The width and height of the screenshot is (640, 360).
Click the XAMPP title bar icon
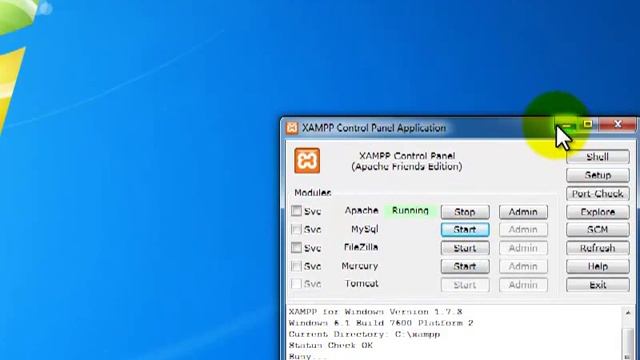[292, 128]
